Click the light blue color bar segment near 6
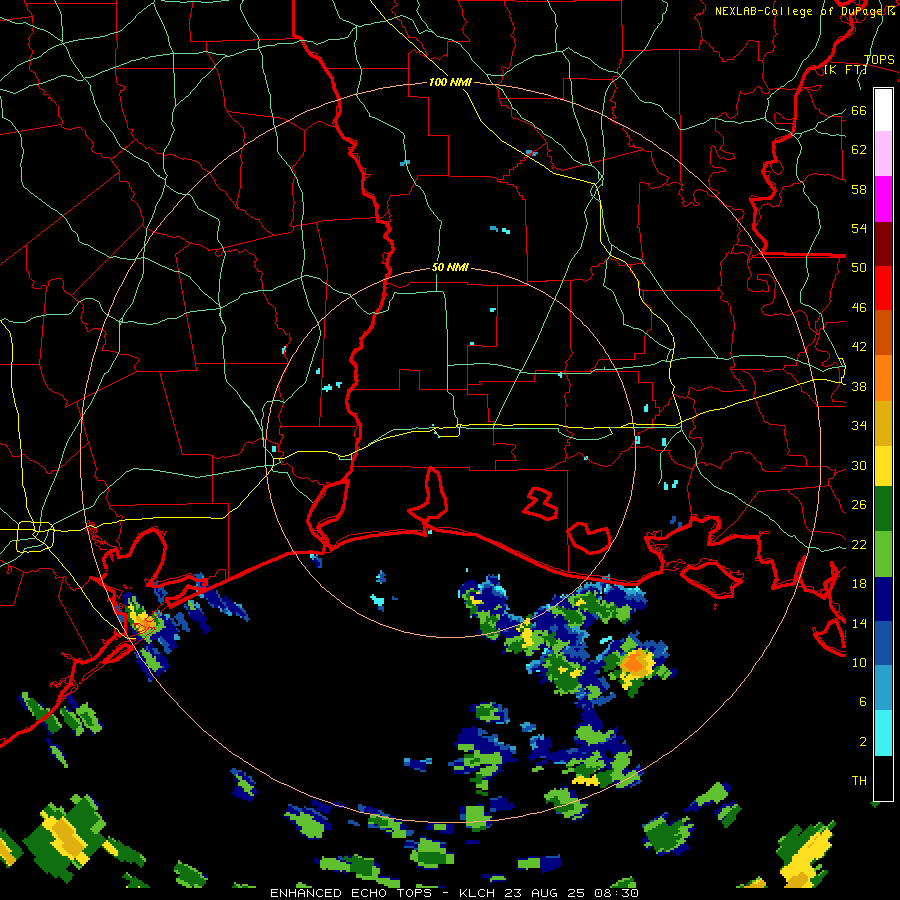Viewport: 900px width, 900px height. click(x=883, y=688)
